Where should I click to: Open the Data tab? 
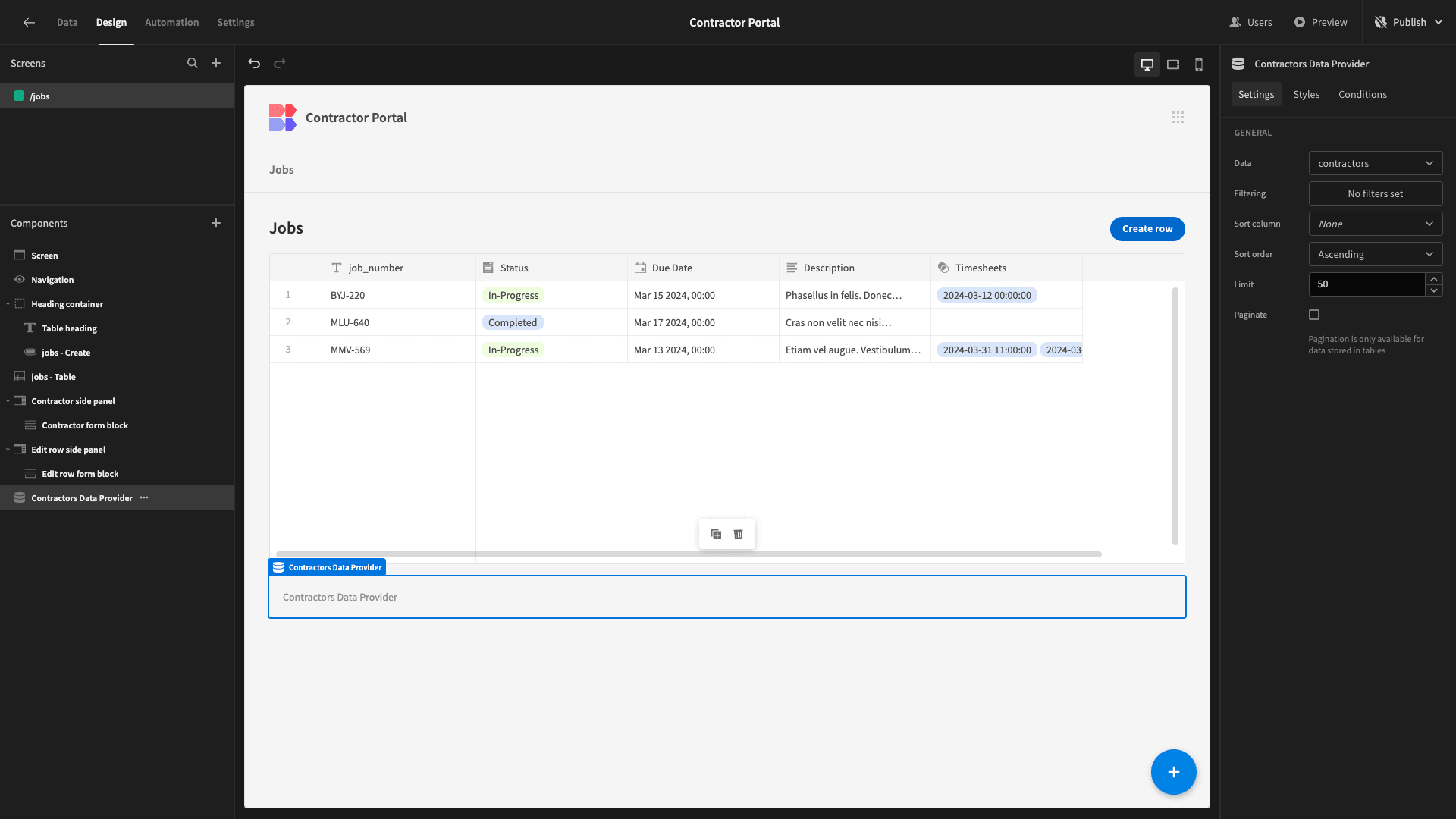click(x=67, y=22)
